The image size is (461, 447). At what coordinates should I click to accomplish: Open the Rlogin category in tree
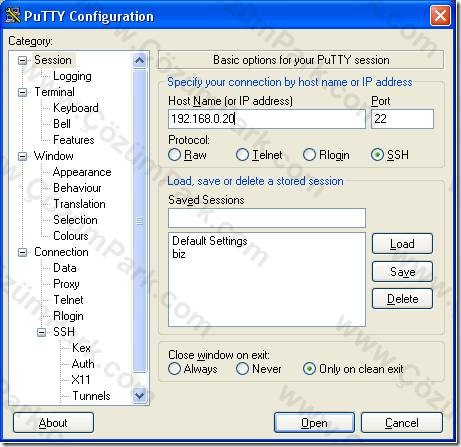pos(68,316)
